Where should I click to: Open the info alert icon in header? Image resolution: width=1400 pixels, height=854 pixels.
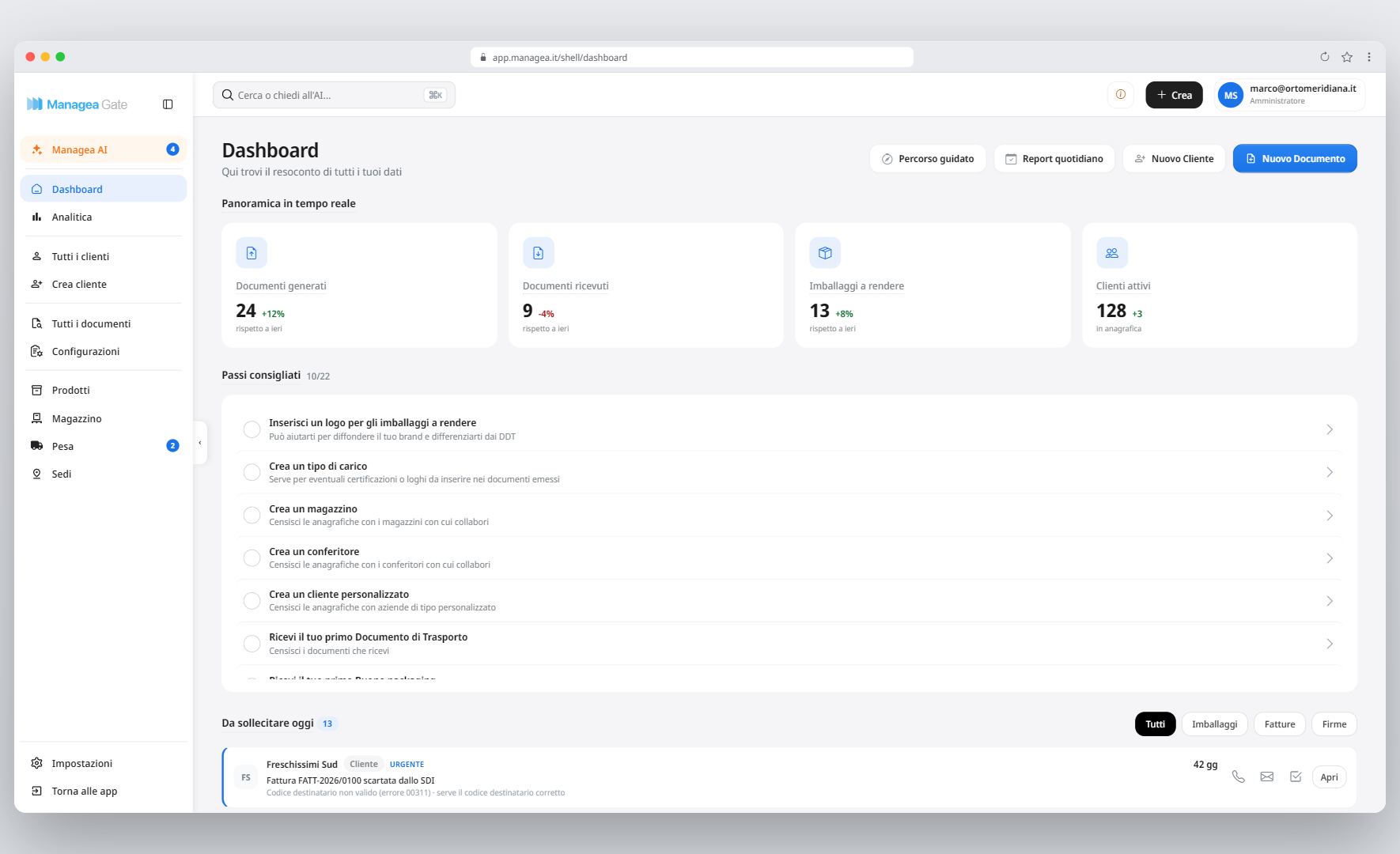click(x=1120, y=95)
